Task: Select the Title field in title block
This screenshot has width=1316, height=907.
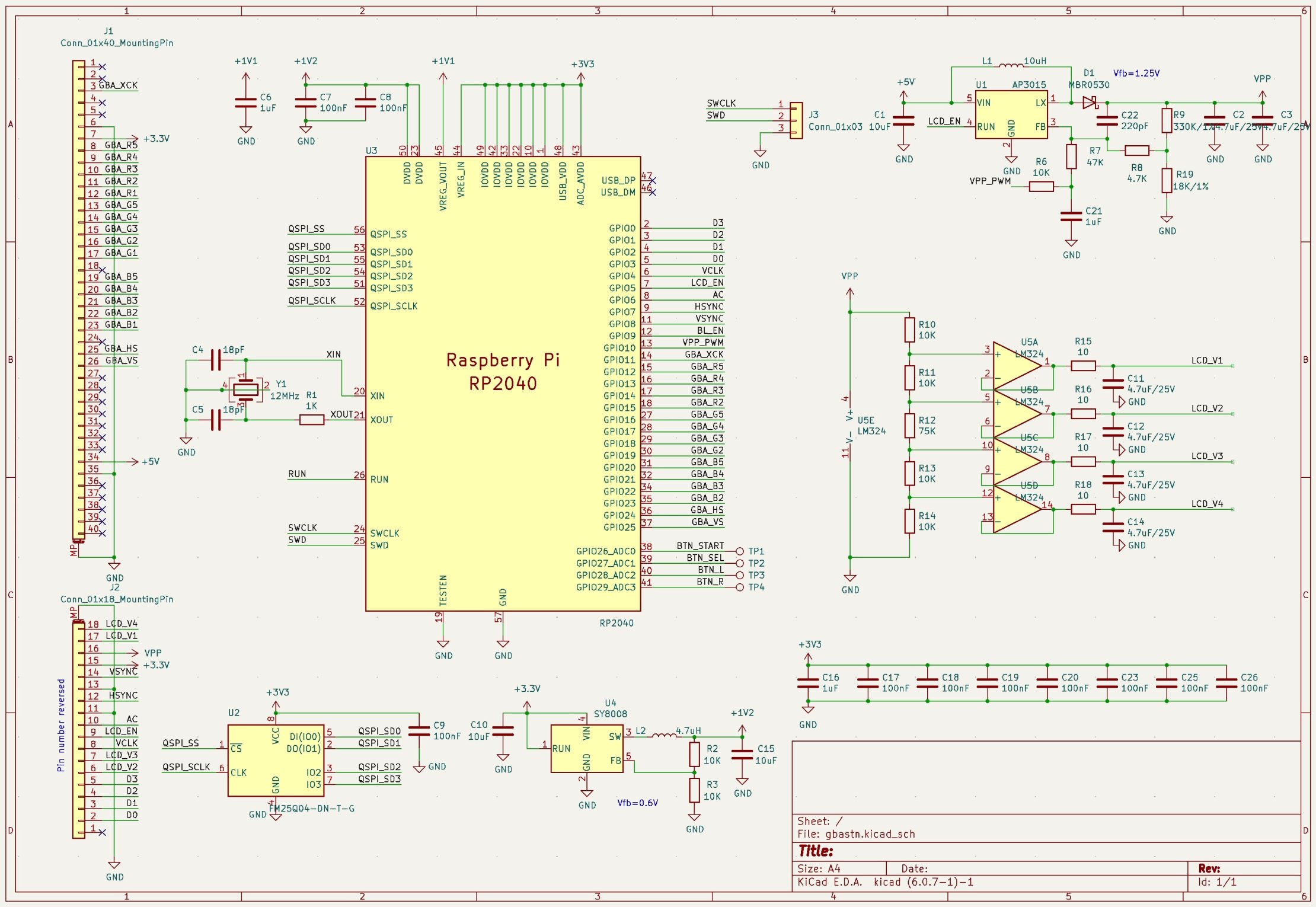Action: (x=816, y=851)
